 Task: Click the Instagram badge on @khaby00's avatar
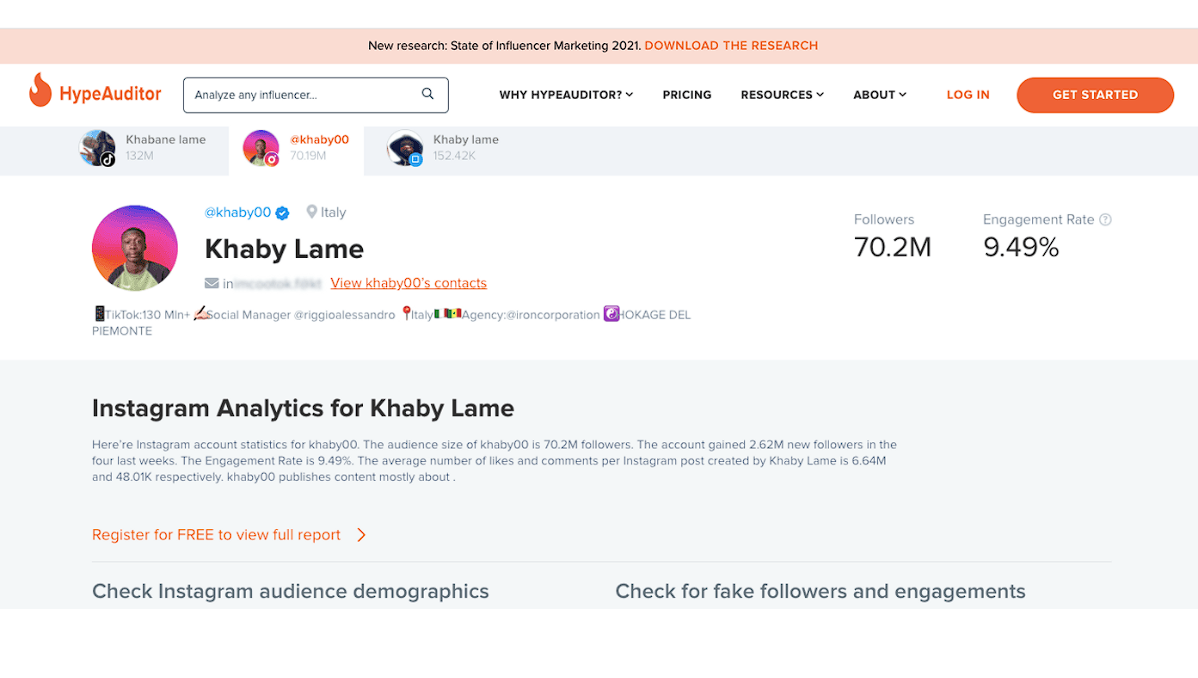(x=272, y=159)
